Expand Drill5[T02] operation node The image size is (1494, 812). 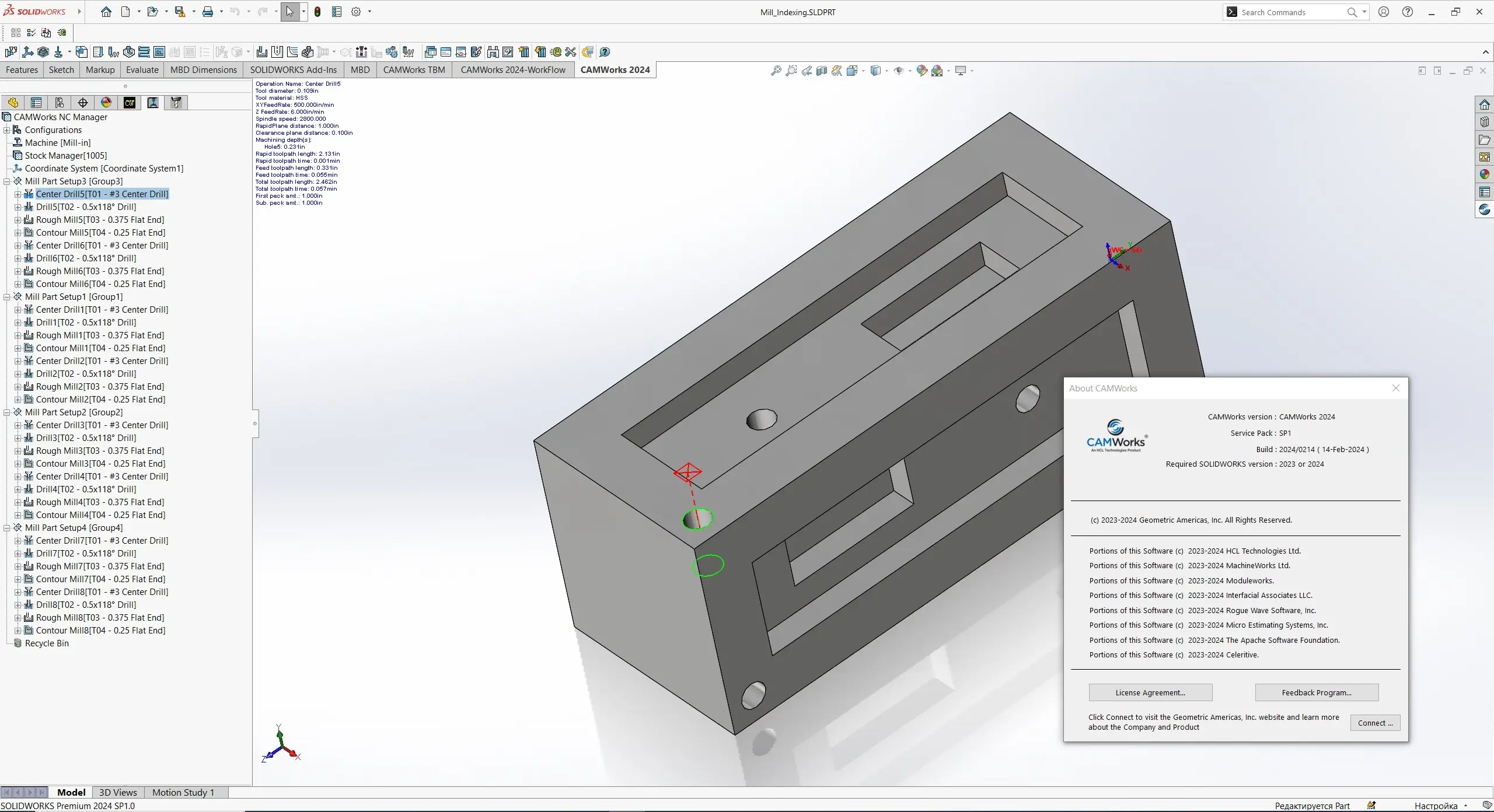18,207
